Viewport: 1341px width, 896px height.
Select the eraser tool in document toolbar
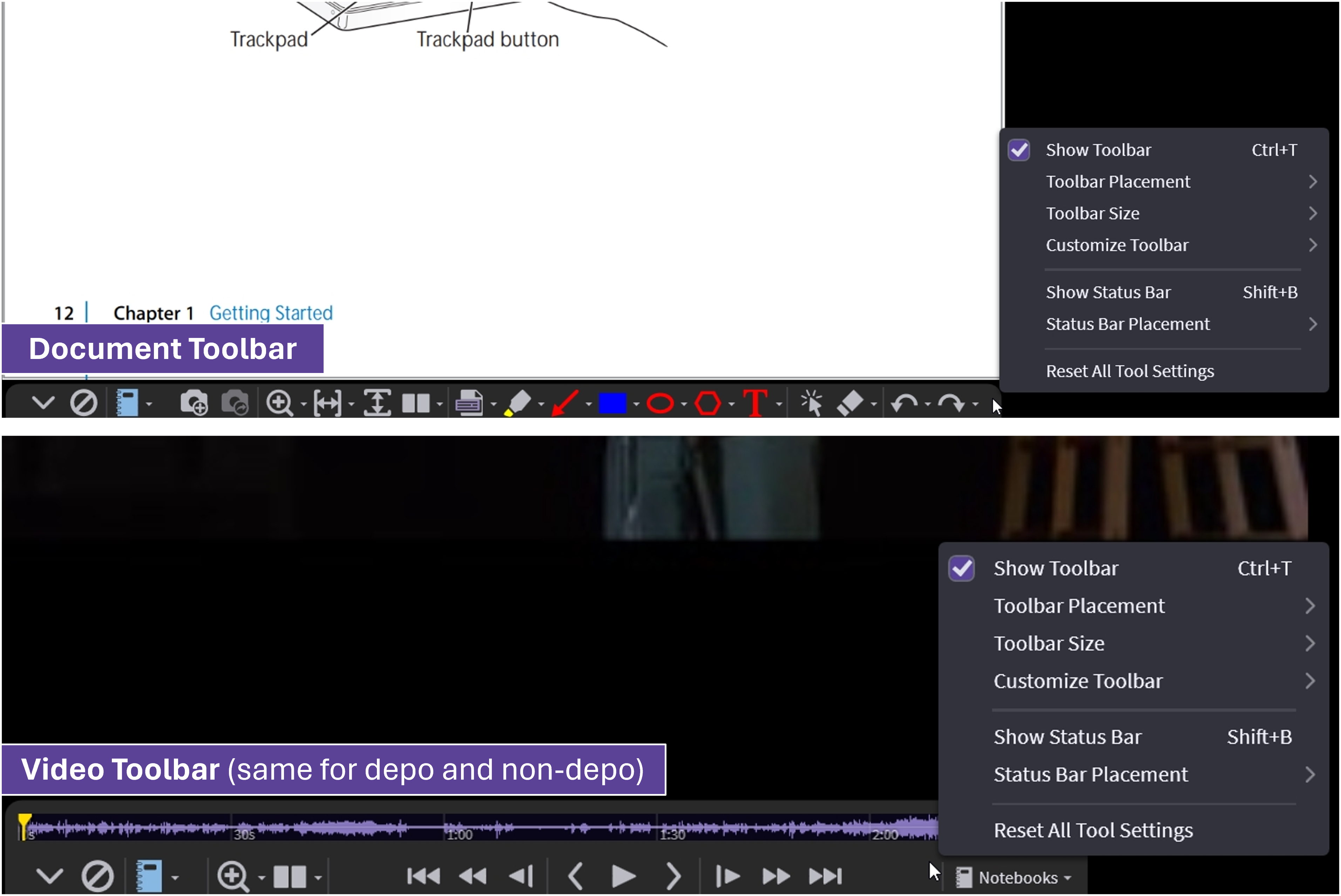849,403
